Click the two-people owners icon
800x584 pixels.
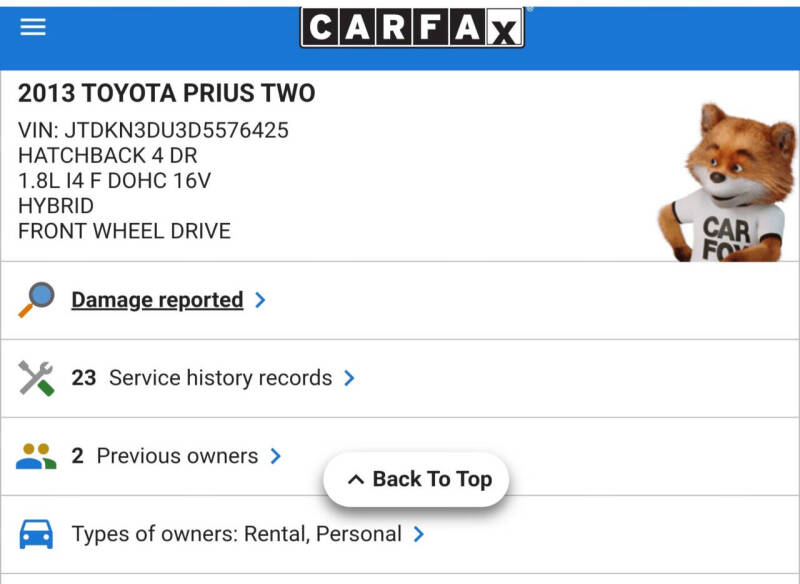(37, 456)
